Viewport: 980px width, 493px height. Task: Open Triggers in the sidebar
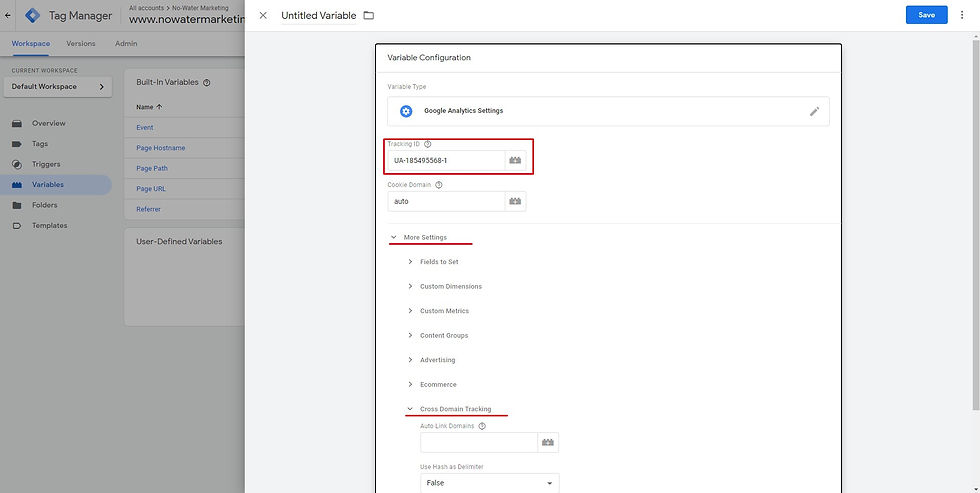tap(46, 164)
